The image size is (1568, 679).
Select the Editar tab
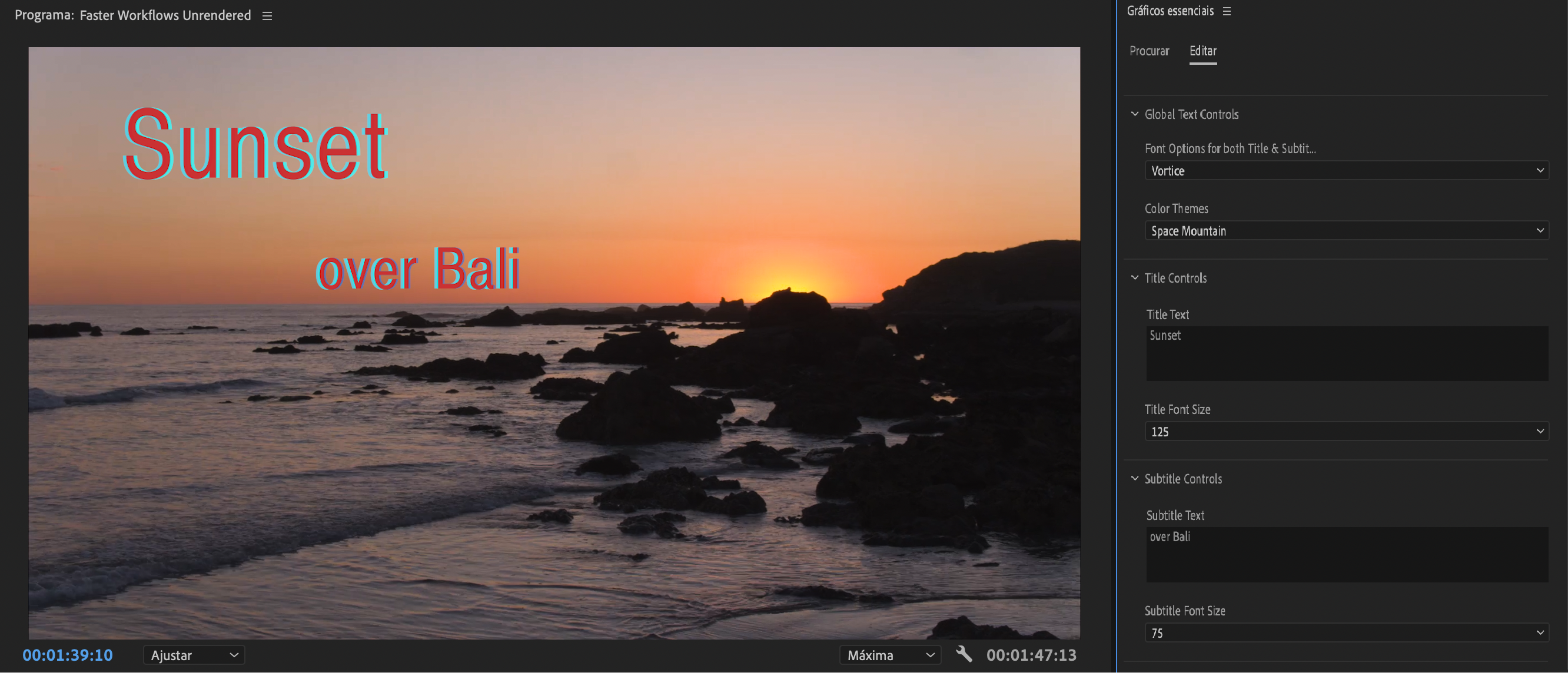(1202, 51)
